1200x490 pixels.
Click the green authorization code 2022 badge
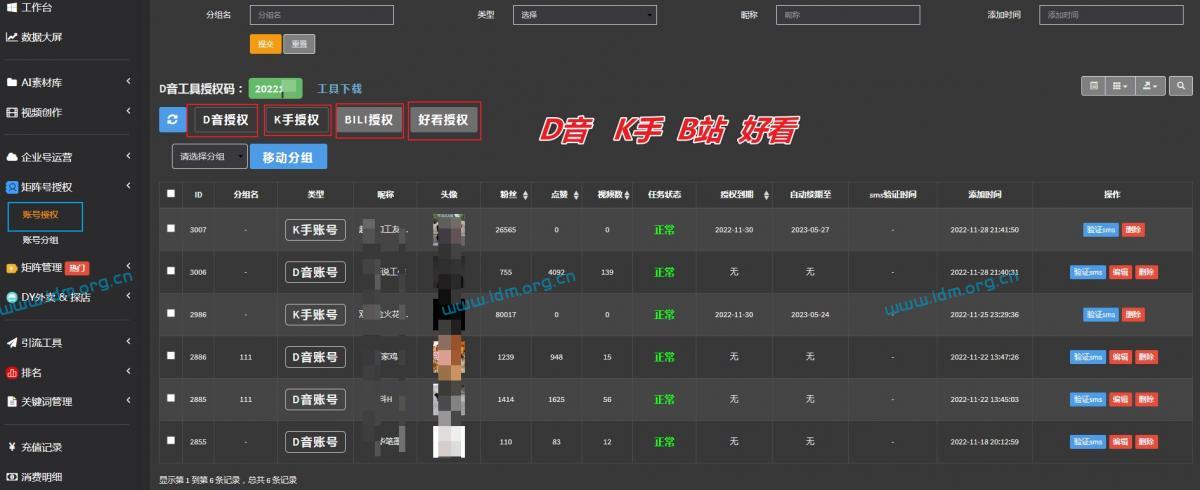[276, 89]
